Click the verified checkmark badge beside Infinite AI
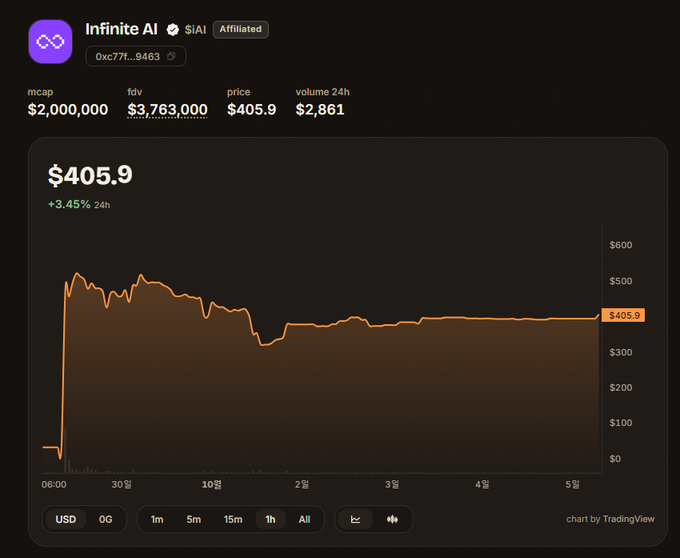The width and height of the screenshot is (680, 558). [x=173, y=29]
